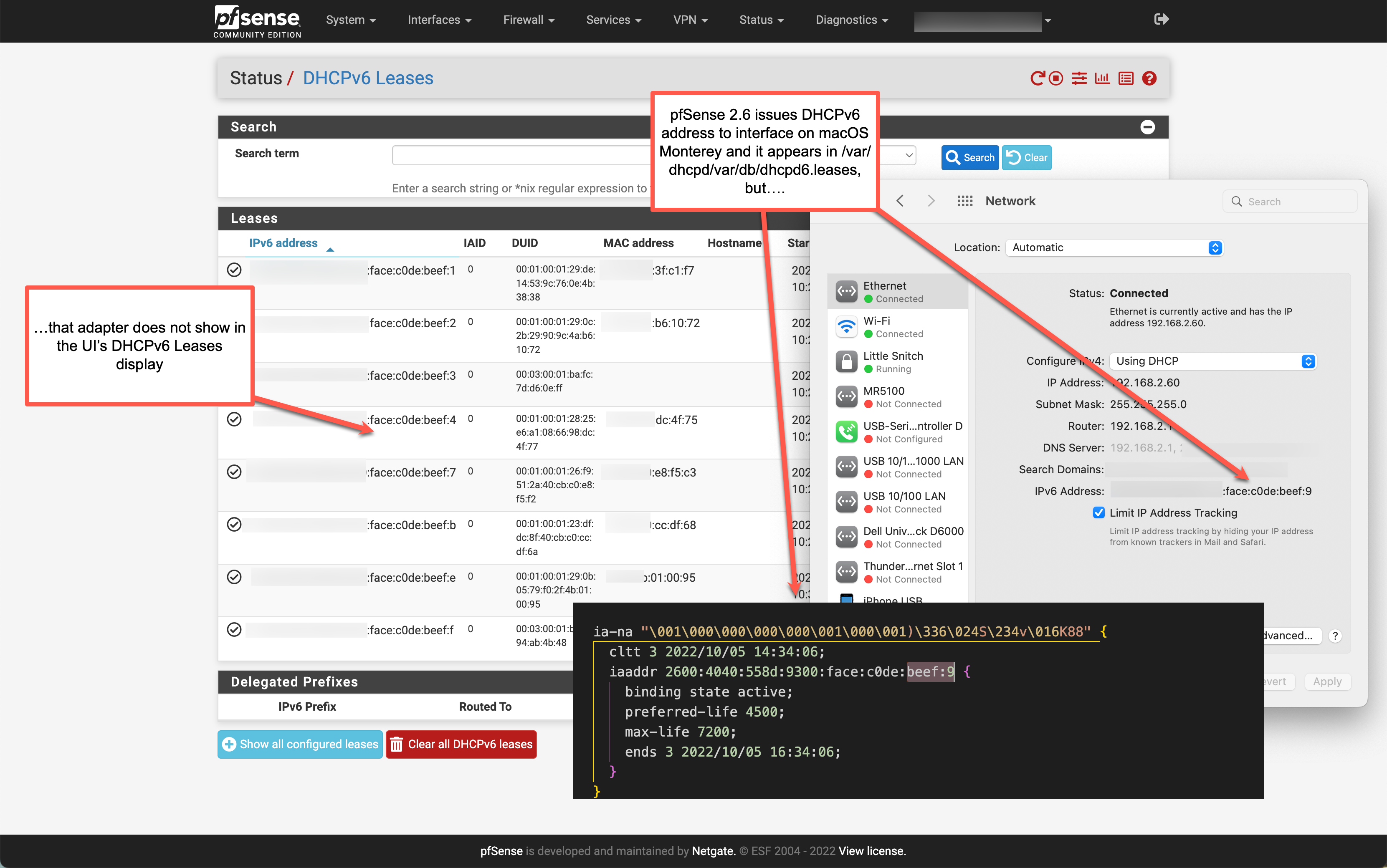
Task: Click Show all configured leases button
Action: pos(300,744)
